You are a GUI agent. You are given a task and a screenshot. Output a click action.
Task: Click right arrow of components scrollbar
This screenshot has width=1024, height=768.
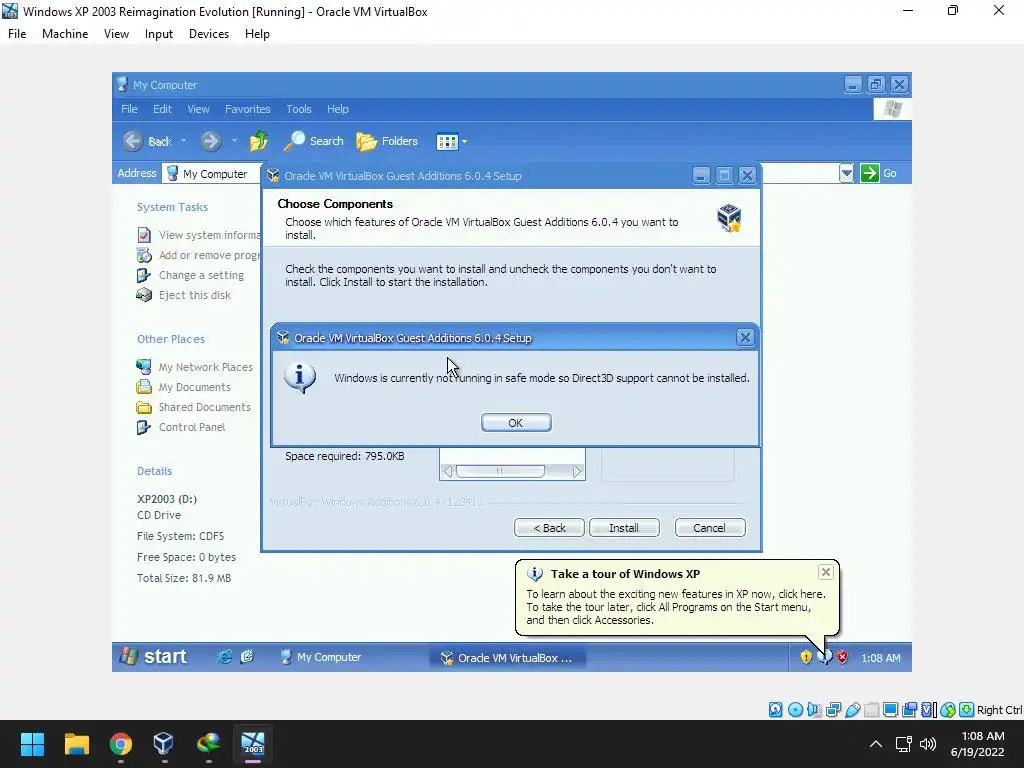coord(577,471)
